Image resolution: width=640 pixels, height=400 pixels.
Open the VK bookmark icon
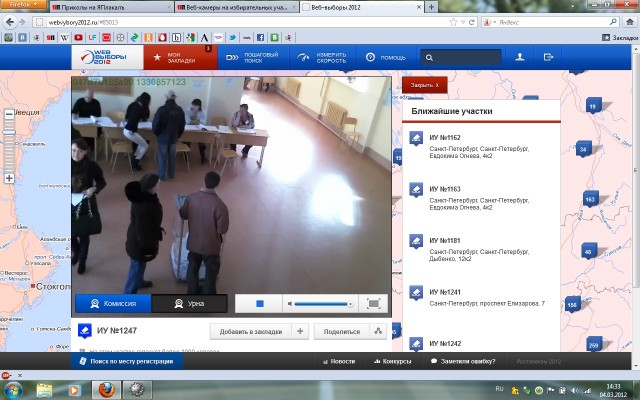click(x=22, y=38)
